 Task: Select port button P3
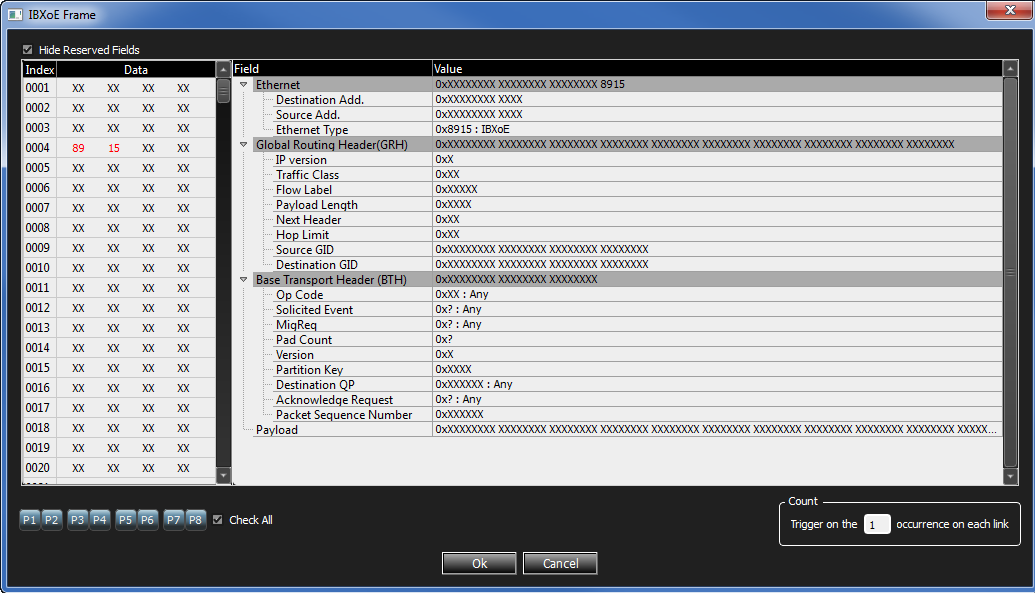click(x=77, y=520)
